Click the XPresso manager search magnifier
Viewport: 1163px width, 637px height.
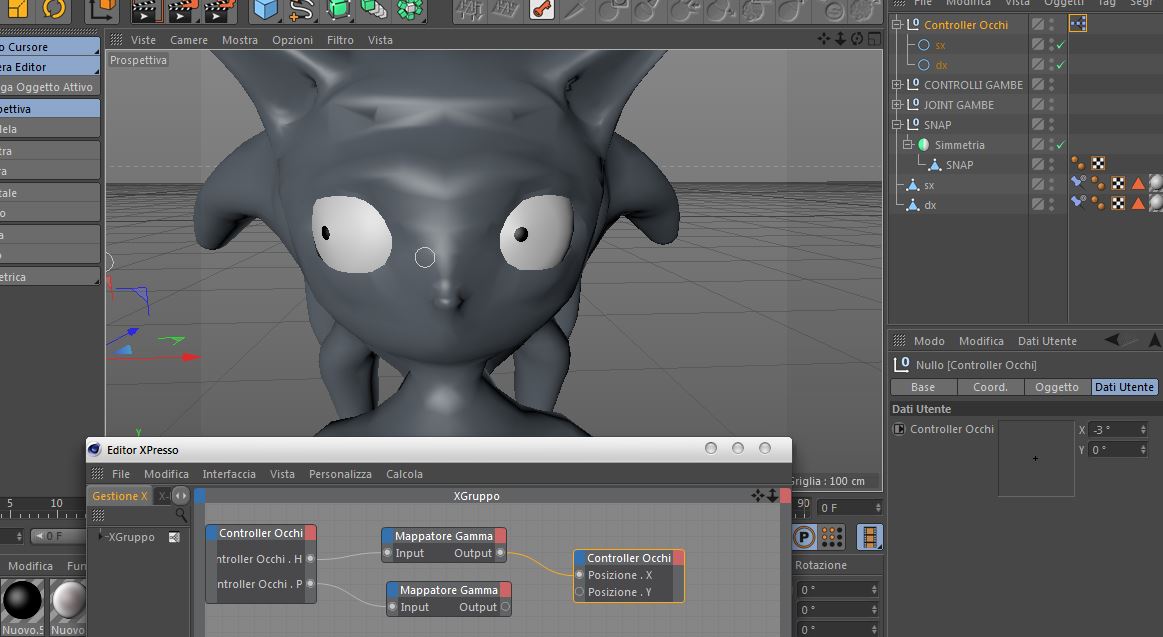point(181,515)
